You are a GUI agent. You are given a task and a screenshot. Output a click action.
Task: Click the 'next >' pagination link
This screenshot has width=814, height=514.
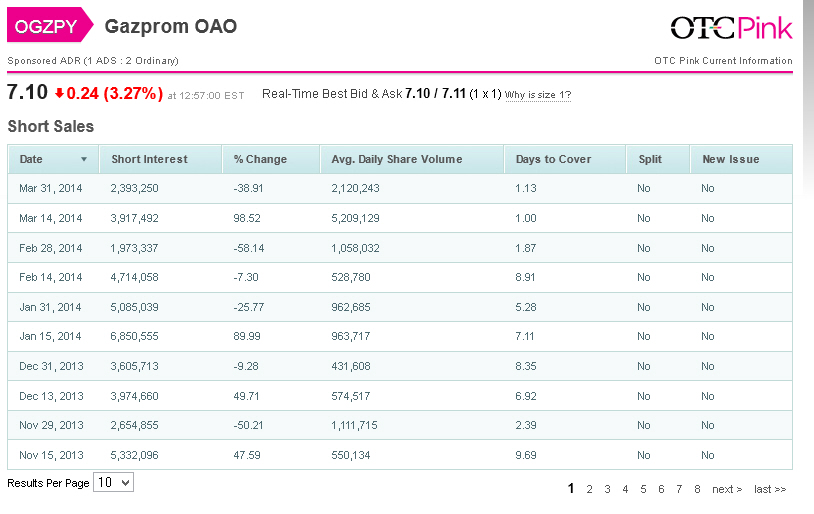coord(727,489)
